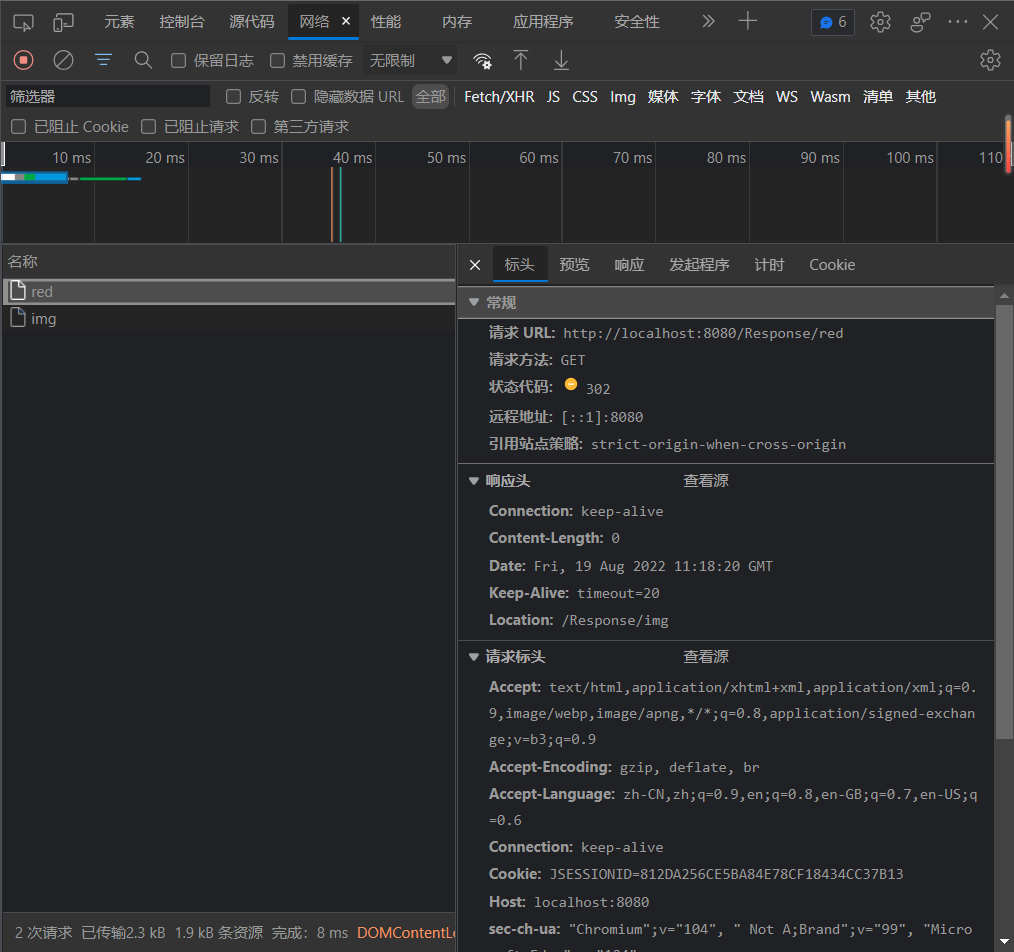Toggle the filter funnel icon
1014x952 pixels.
[x=103, y=60]
